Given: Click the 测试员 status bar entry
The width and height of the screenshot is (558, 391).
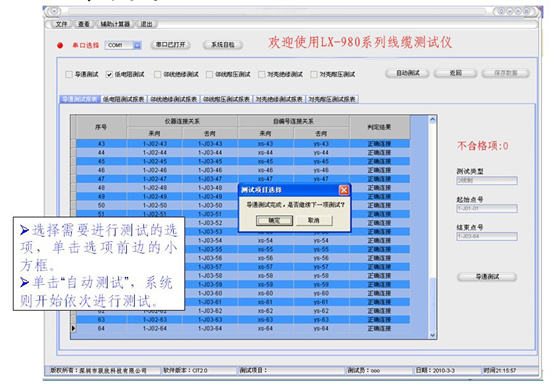Looking at the screenshot, I should point(379,371).
